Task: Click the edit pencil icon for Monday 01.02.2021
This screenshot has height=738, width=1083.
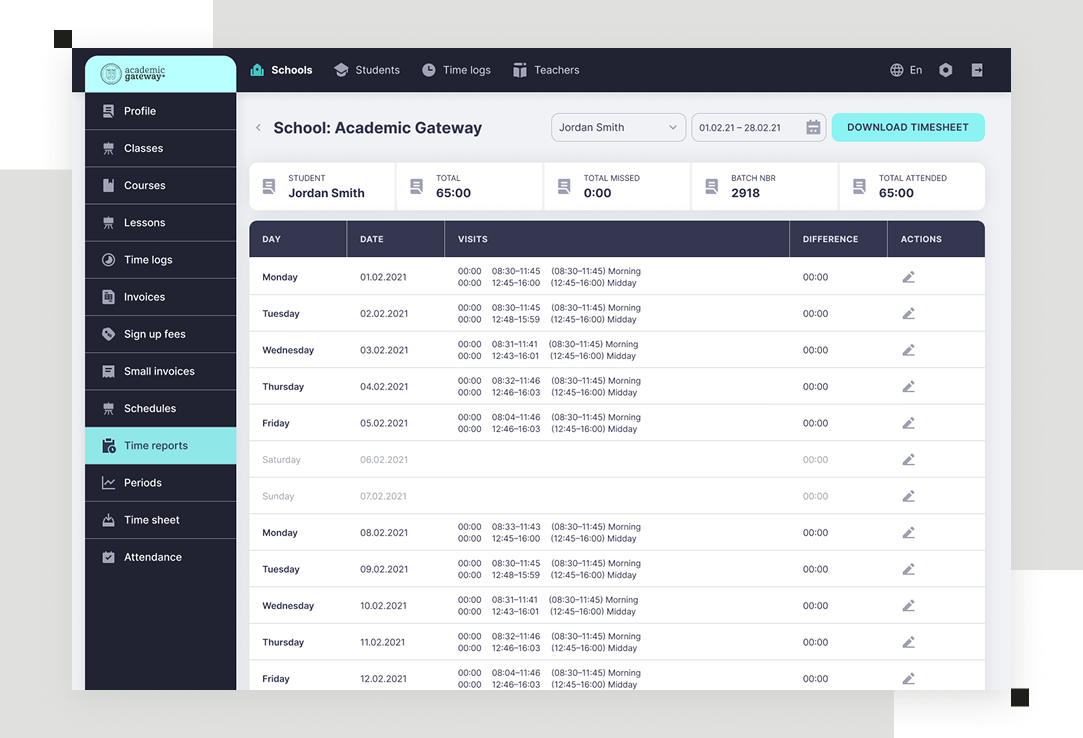Action: tap(908, 277)
